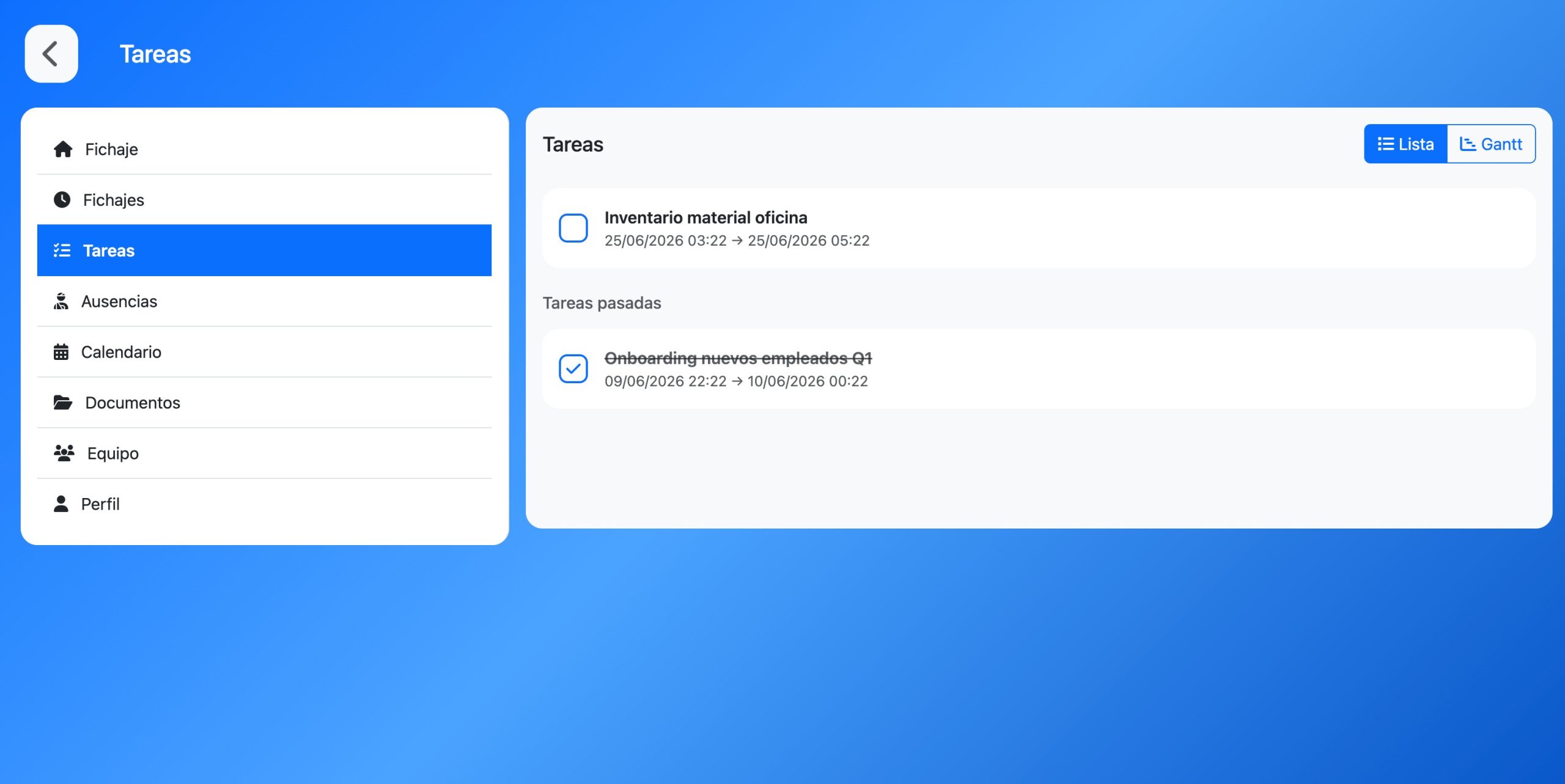Open the Equipo menu label

[x=113, y=453]
